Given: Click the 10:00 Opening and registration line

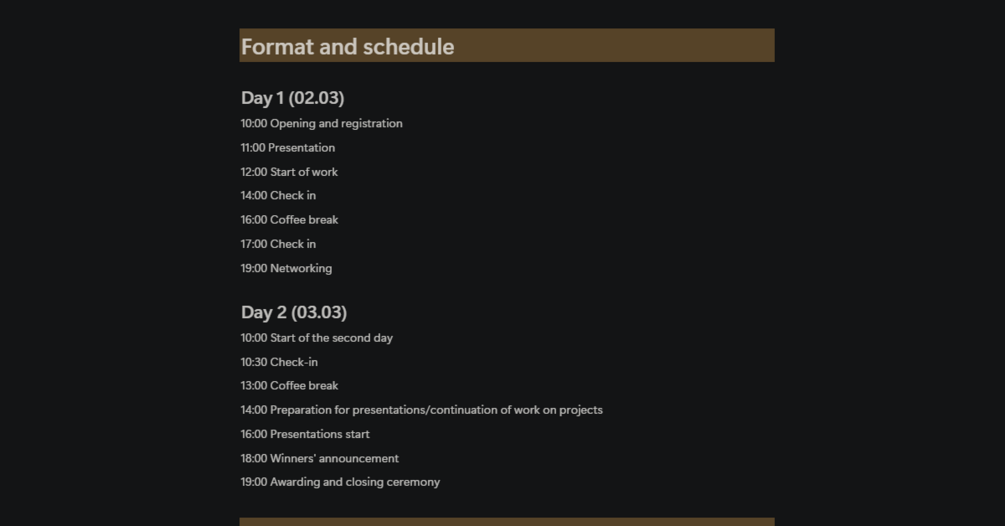Looking at the screenshot, I should (x=321, y=124).
